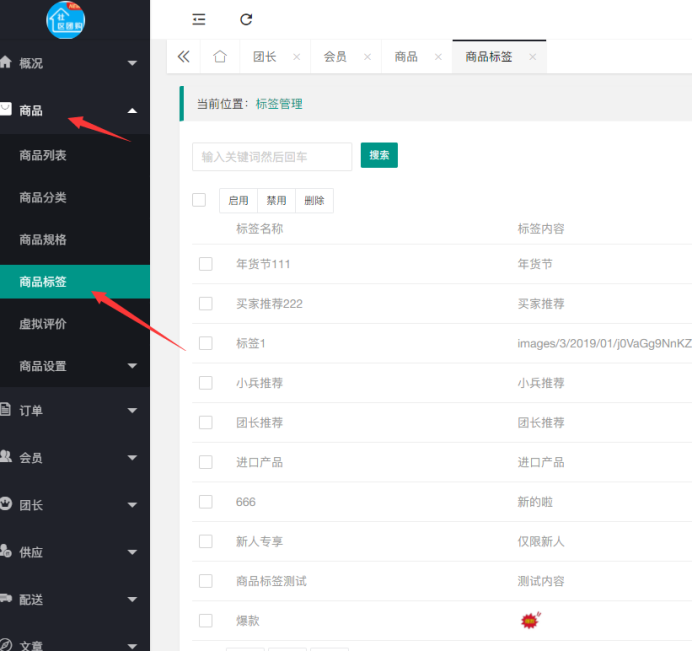Focus the keyword search input field
This screenshot has height=651, width=693.
pos(271,156)
